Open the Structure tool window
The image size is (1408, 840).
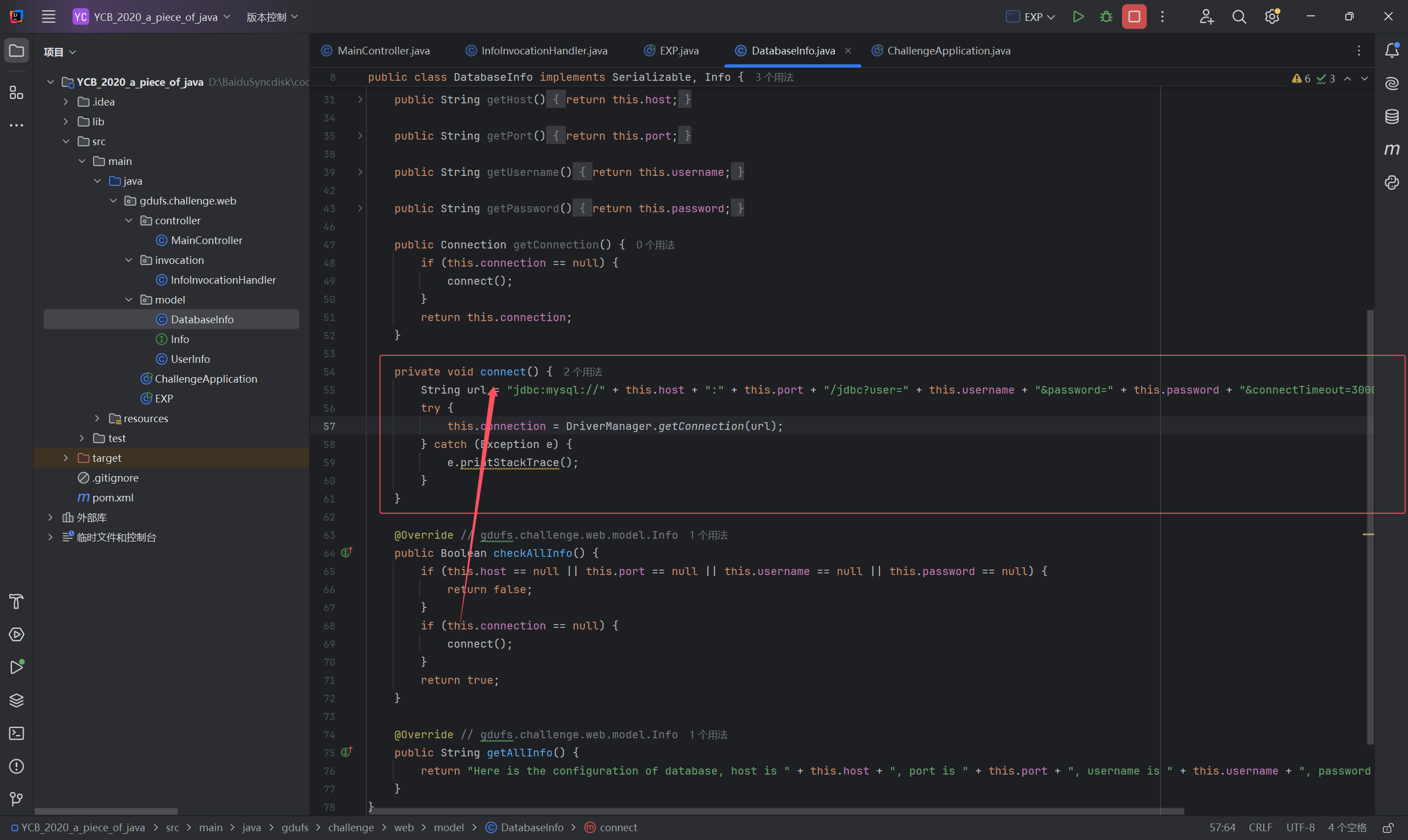[x=16, y=92]
